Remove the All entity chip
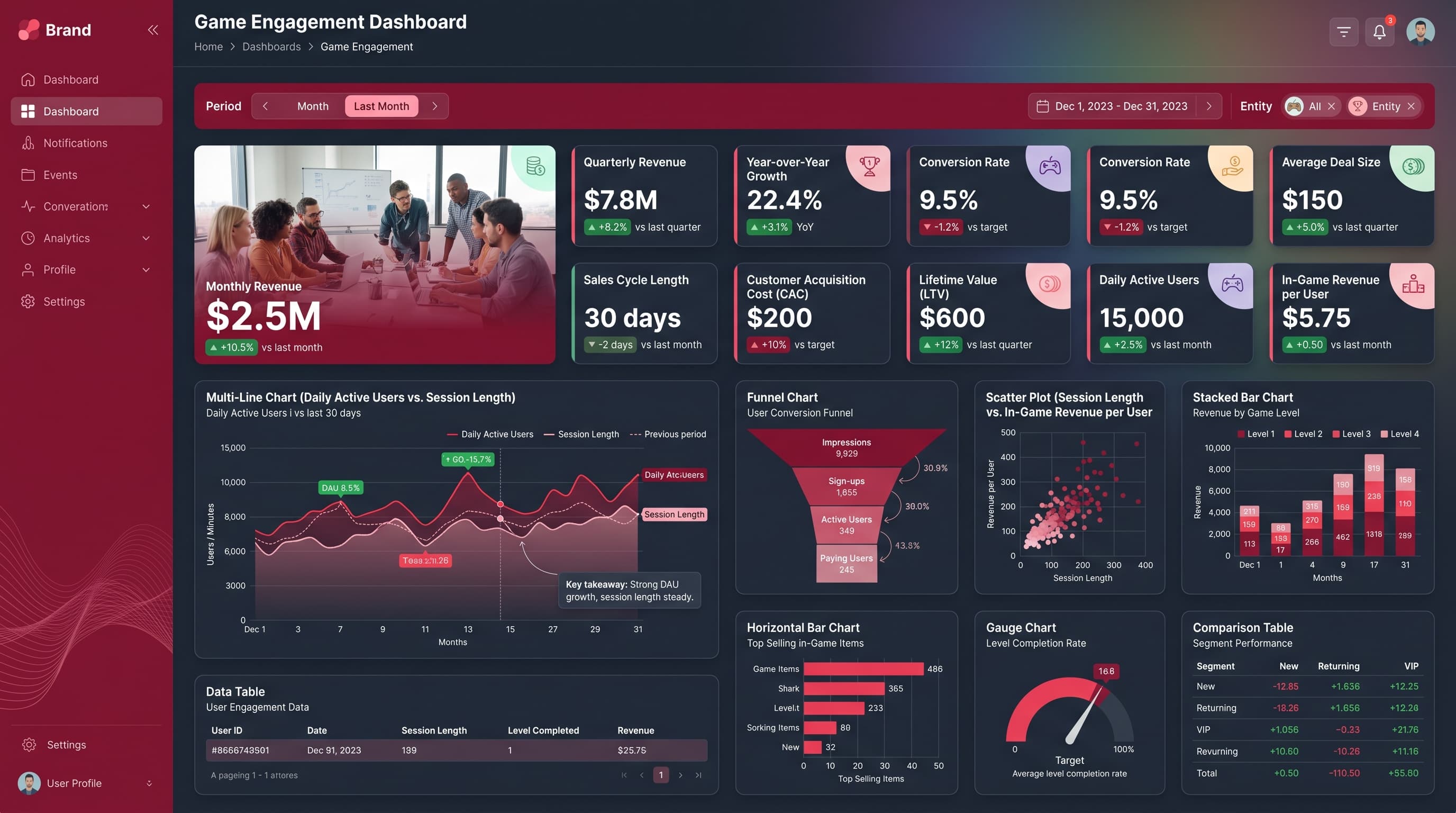The width and height of the screenshot is (1456, 813). (x=1331, y=106)
